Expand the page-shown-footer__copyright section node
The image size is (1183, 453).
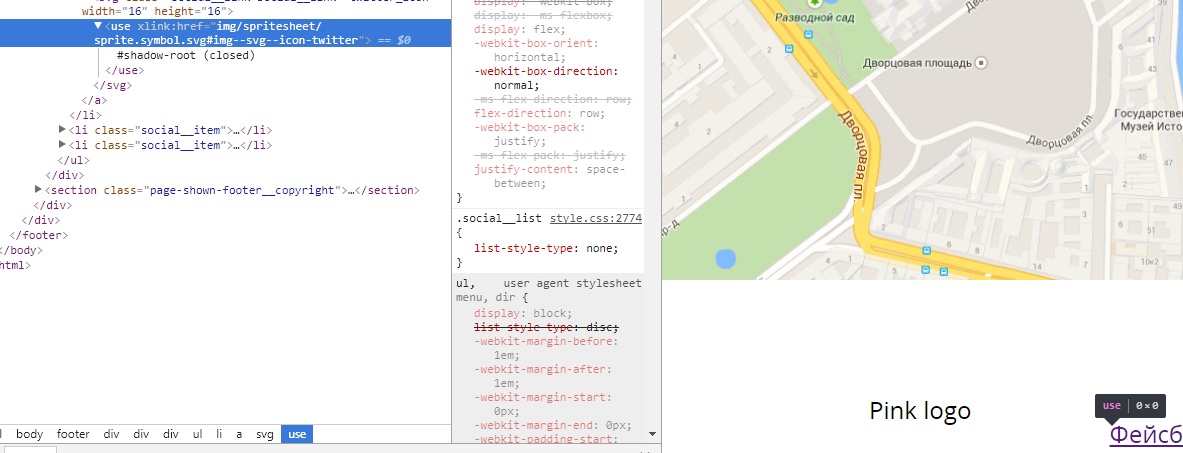coord(39,190)
